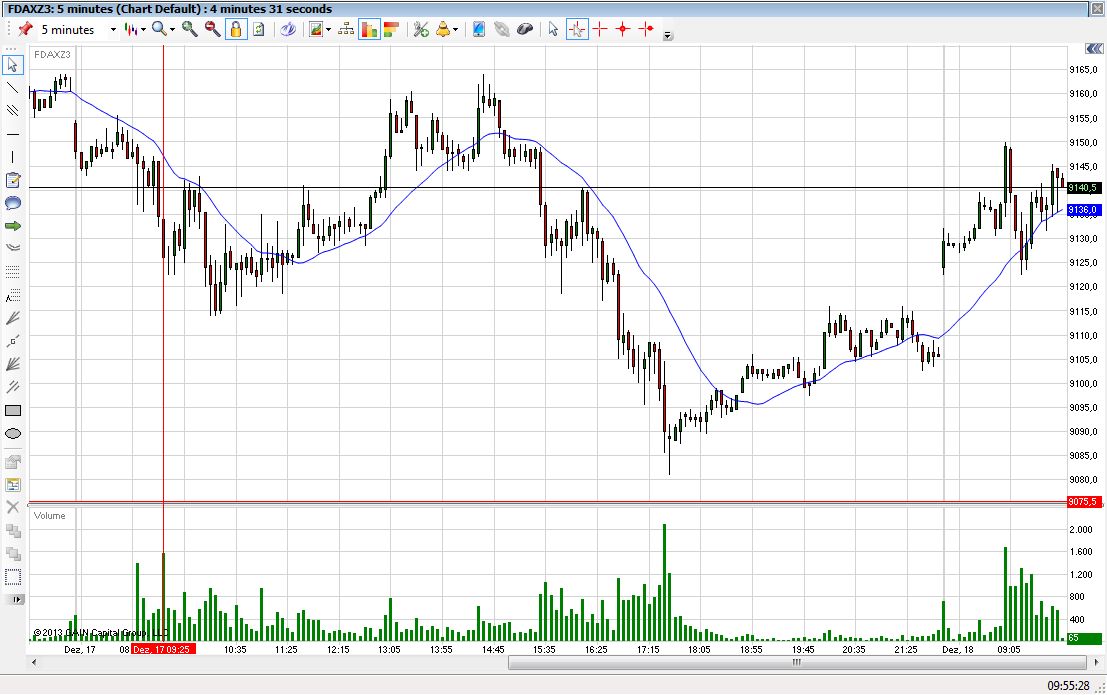Image resolution: width=1107 pixels, height=695 pixels.
Task: Select the horizontal line drawing tool
Action: (x=13, y=133)
